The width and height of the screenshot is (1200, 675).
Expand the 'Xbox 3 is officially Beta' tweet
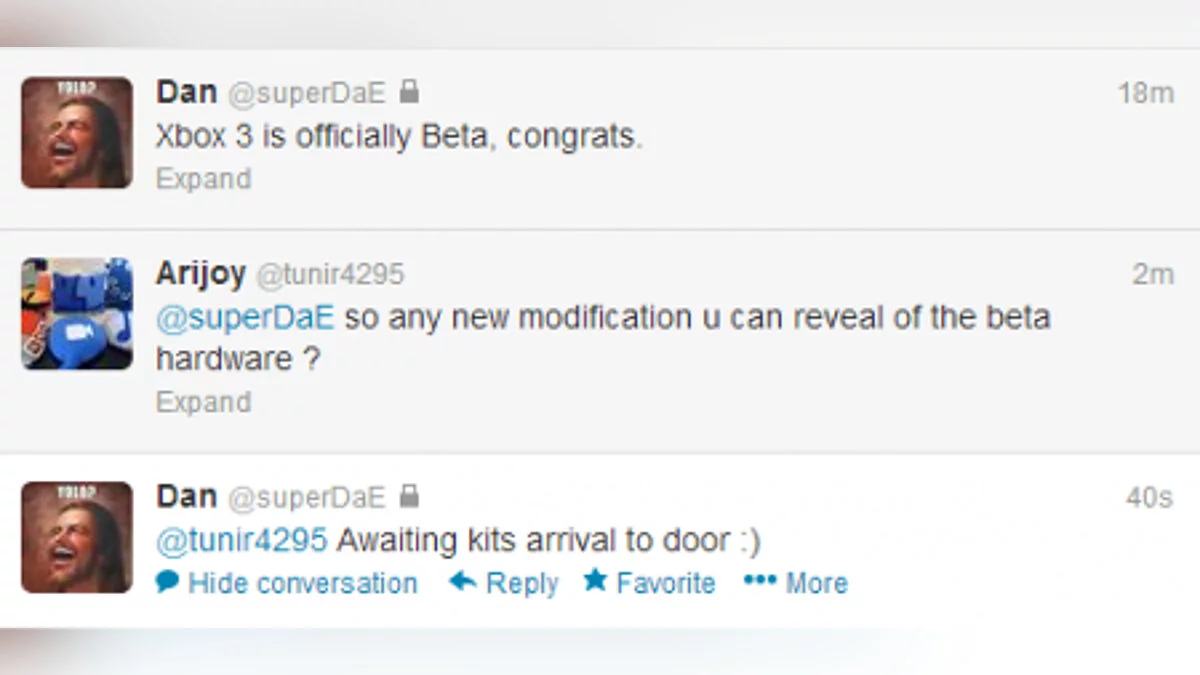(x=203, y=179)
